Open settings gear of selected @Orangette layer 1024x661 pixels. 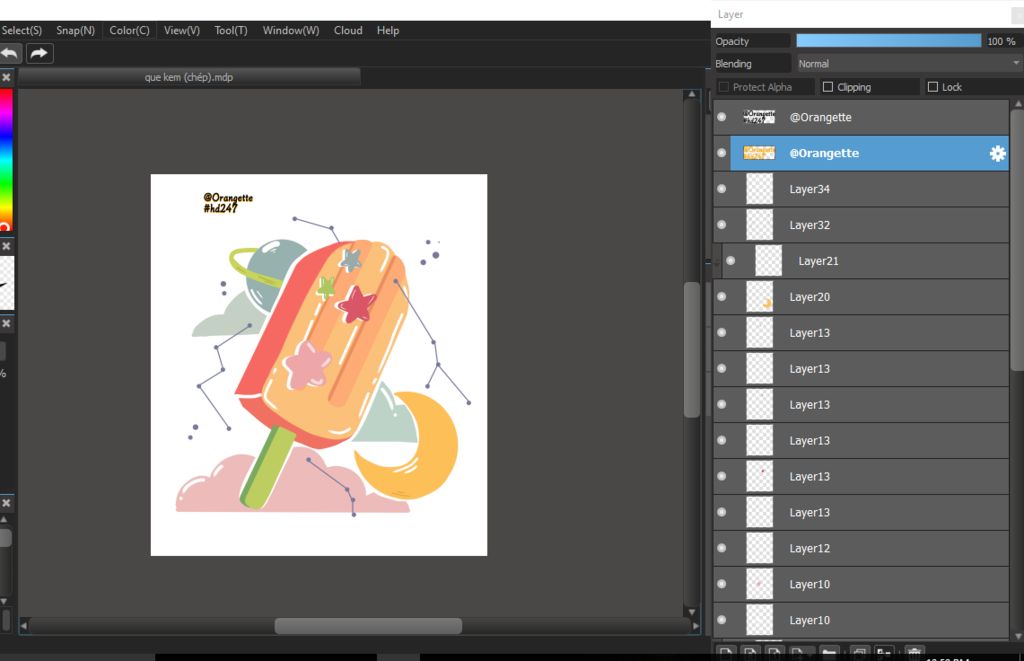pyautogui.click(x=997, y=153)
